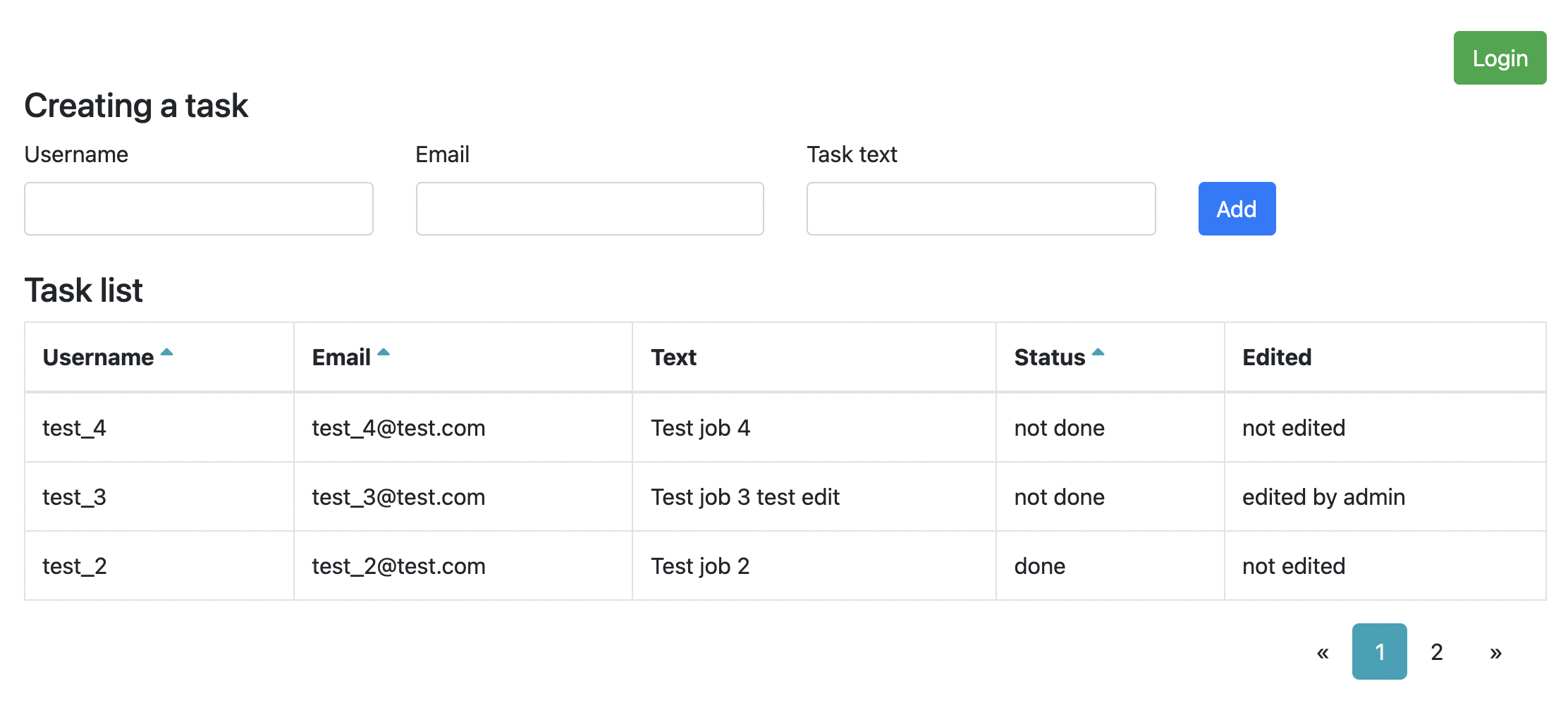Select page 1 in pagination
The image size is (1568, 722).
tap(1380, 651)
